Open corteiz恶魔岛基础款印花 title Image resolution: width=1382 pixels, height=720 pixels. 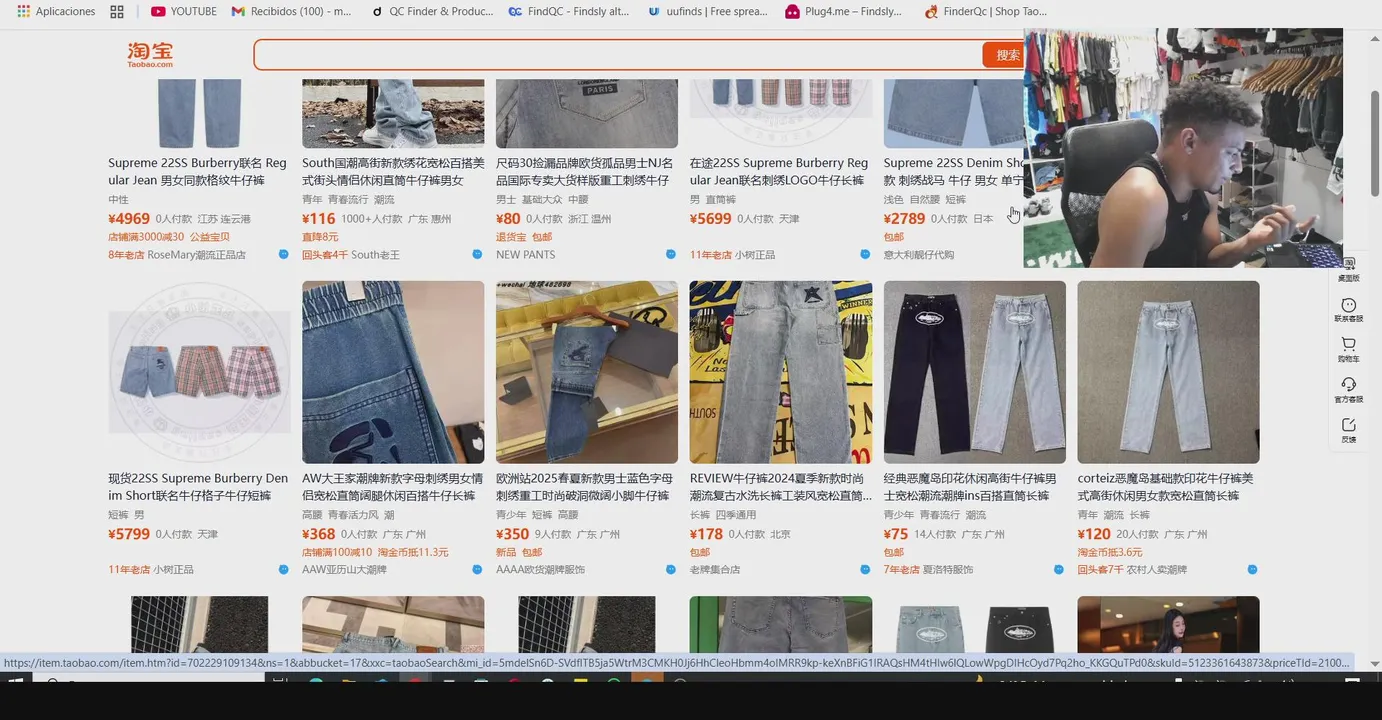coord(1166,487)
